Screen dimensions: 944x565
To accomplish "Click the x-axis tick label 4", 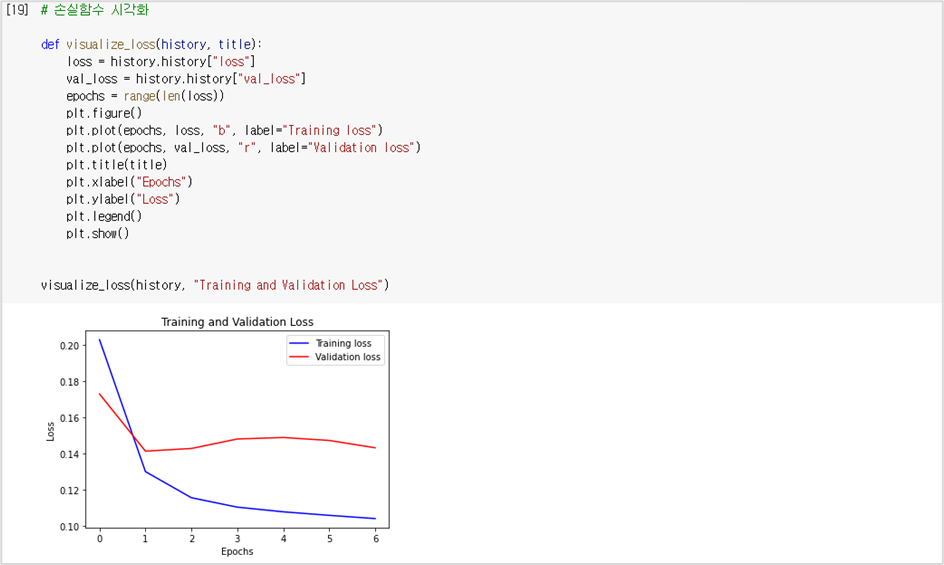I will point(284,539).
